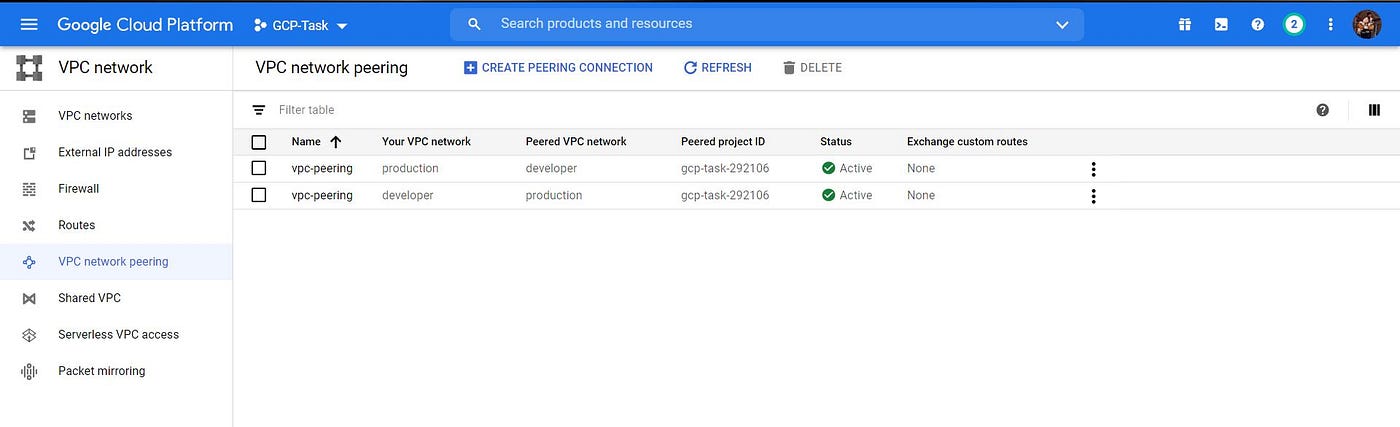Select all rows with header checkbox
Screen dimensions: 1400x427
click(259, 142)
